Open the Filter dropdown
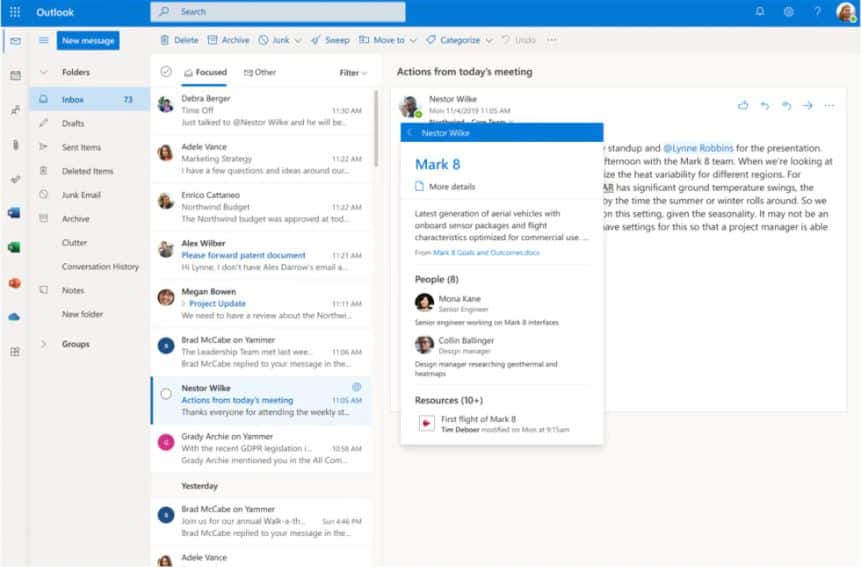Image resolution: width=861 pixels, height=567 pixels. pyautogui.click(x=353, y=72)
